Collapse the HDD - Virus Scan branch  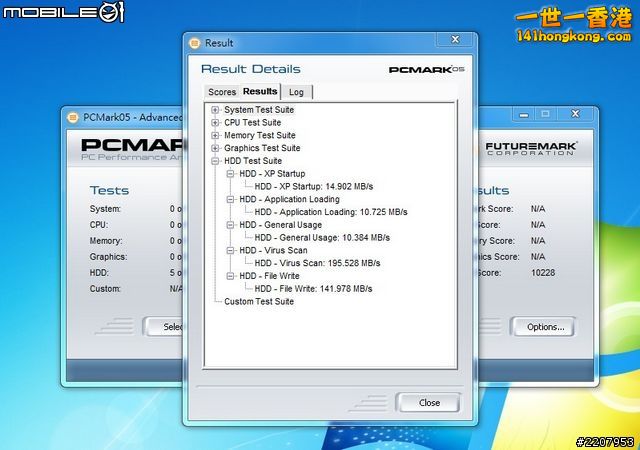231,251
